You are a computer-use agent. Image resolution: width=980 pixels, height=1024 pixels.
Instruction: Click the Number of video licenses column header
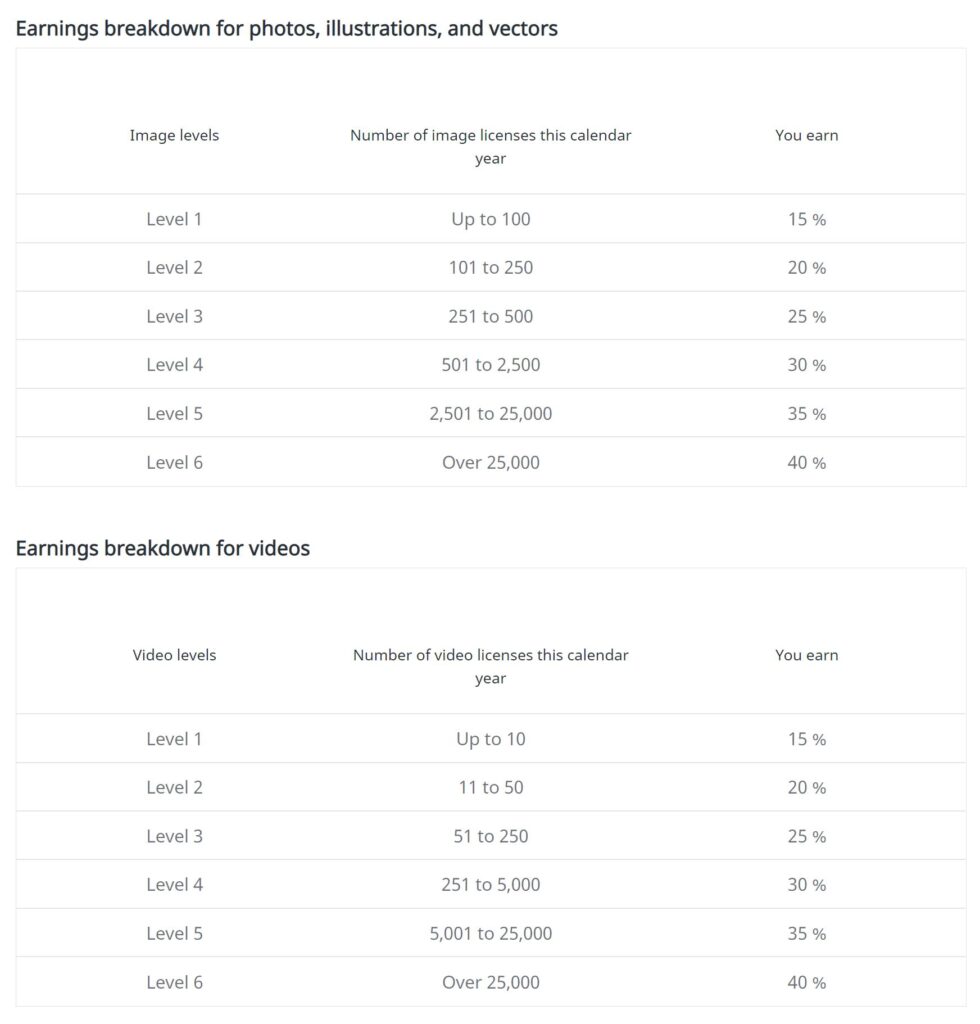point(490,666)
